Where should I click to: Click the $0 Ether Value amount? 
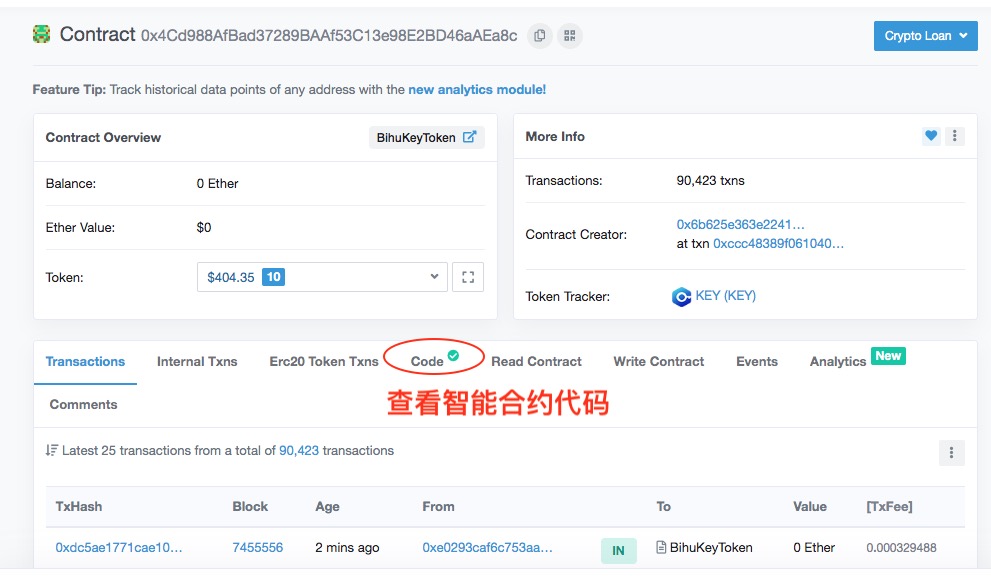(x=204, y=228)
